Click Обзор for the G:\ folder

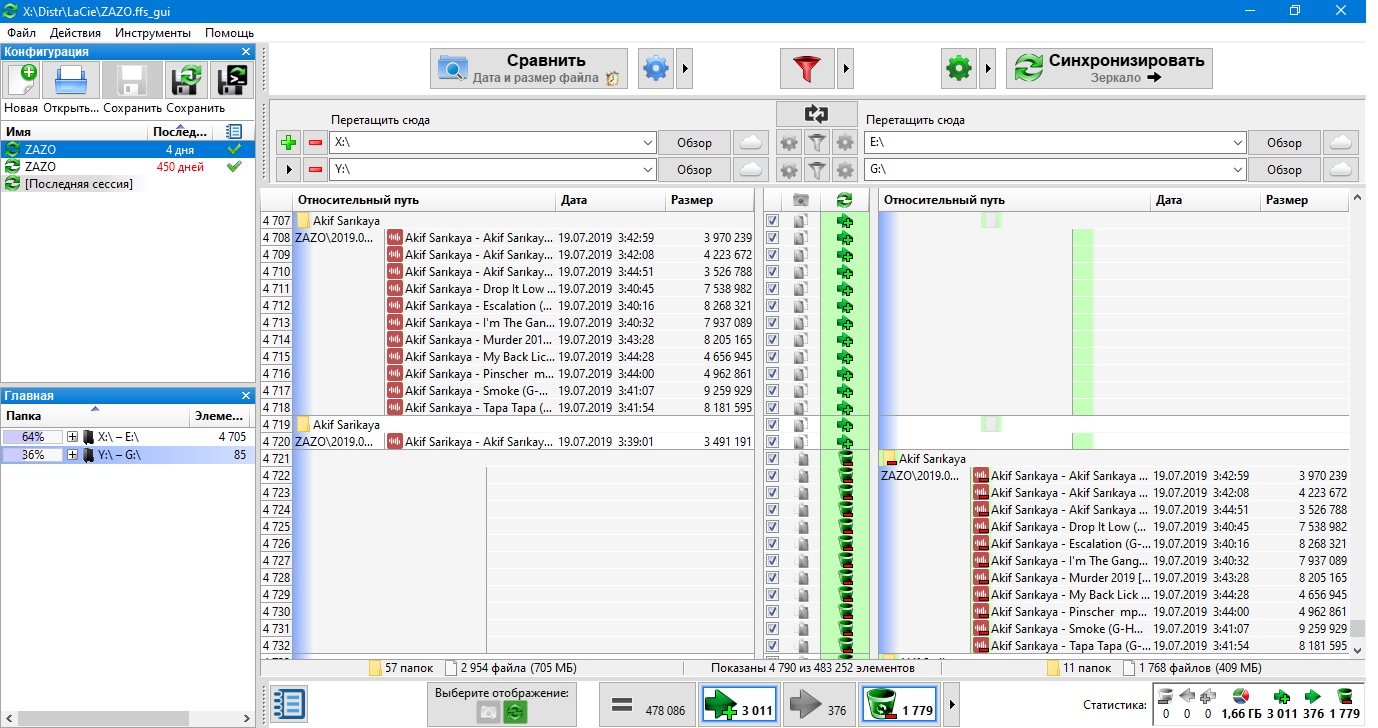coord(1285,170)
